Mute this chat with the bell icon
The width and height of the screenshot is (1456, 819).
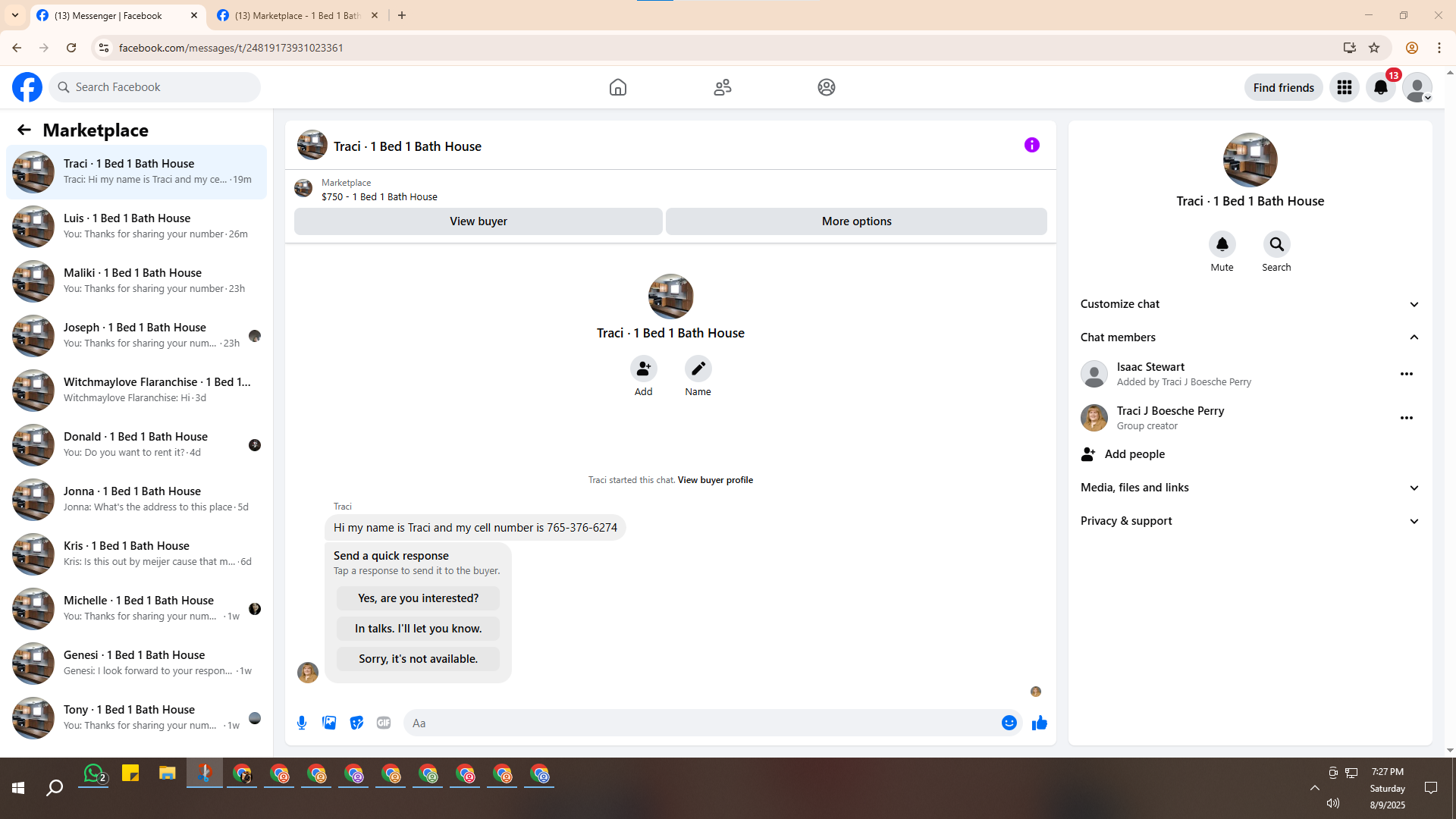[1222, 244]
